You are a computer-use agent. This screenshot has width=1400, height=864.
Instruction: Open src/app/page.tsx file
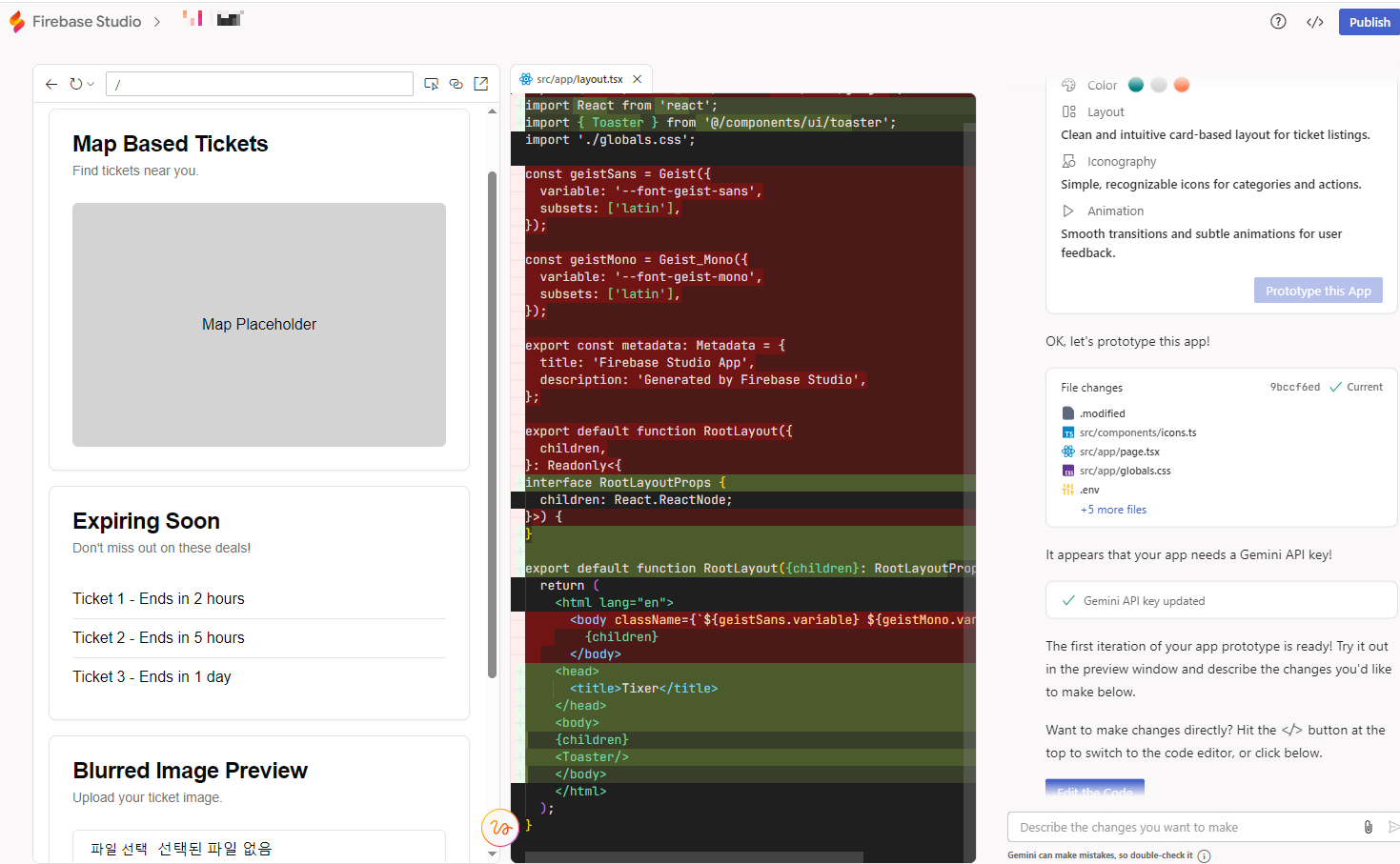pyautogui.click(x=1119, y=452)
